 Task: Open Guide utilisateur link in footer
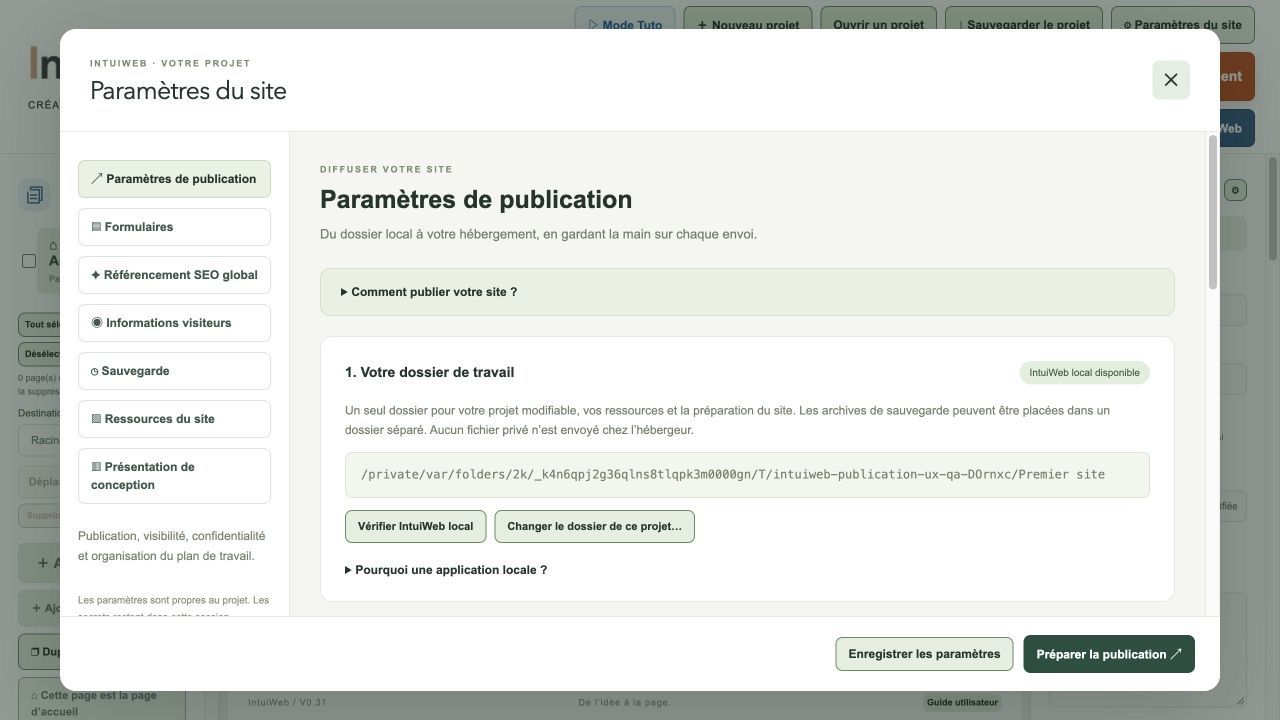click(962, 702)
